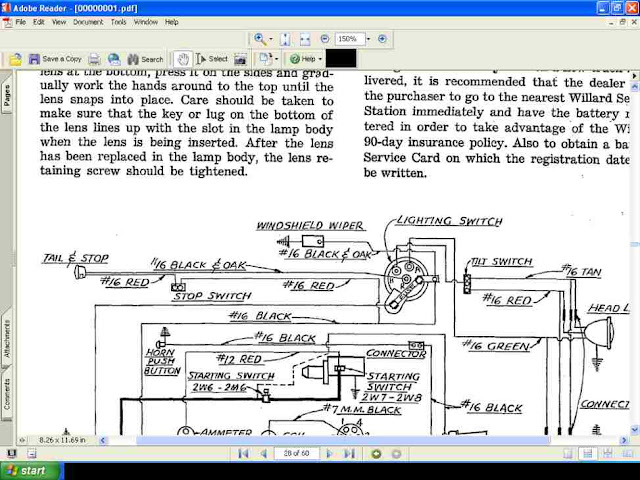Screen dimensions: 640x480
Task: Open the Edit menu
Action: pyautogui.click(x=39, y=22)
